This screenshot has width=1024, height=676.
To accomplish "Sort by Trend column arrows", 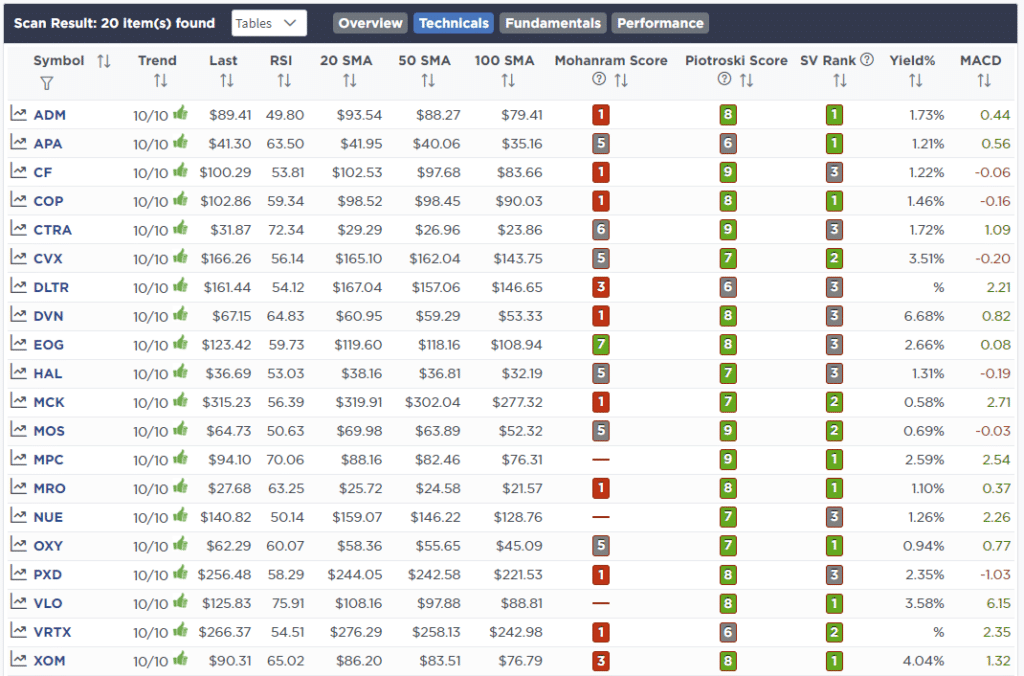I will tap(161, 80).
